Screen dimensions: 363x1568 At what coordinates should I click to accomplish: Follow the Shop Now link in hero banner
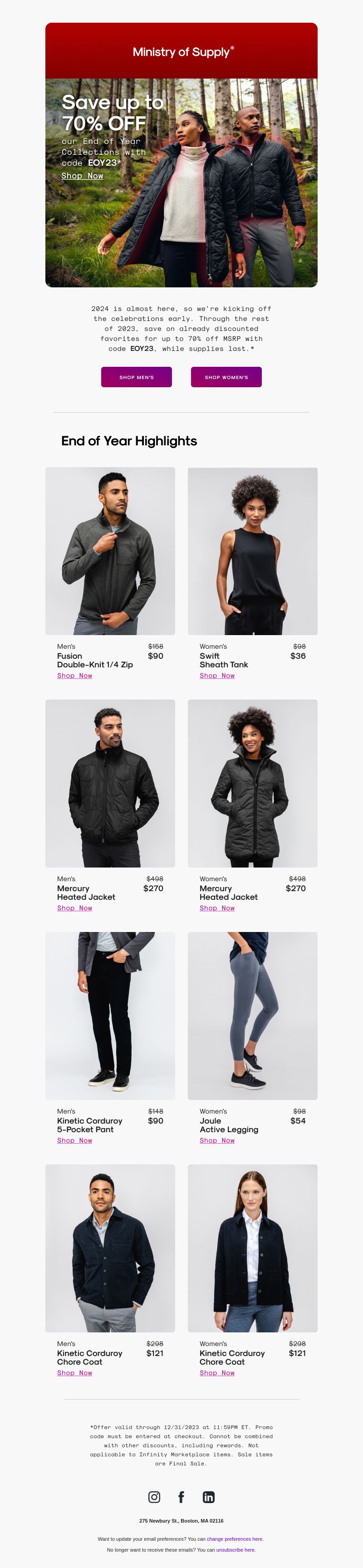pos(82,176)
